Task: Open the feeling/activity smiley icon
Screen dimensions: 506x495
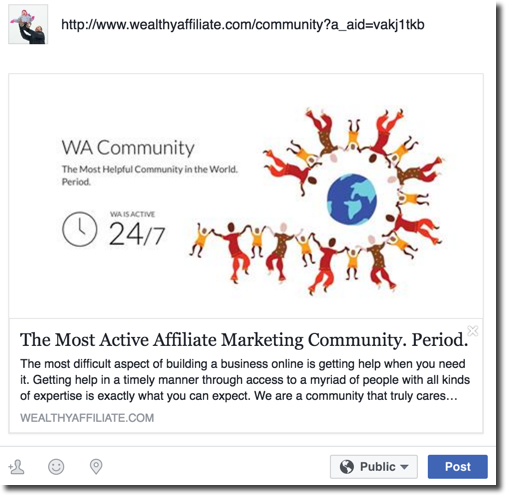Action: tap(56, 467)
